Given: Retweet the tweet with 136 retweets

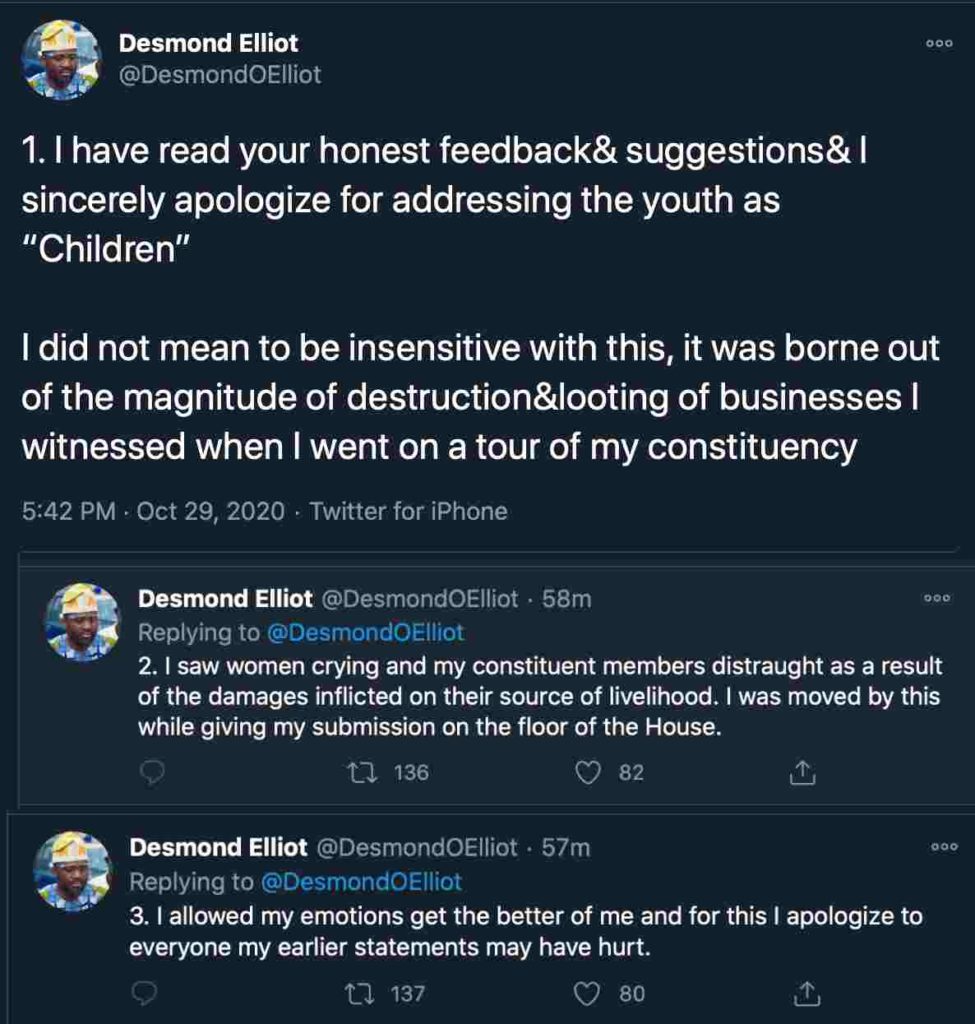Looking at the screenshot, I should click(x=357, y=772).
